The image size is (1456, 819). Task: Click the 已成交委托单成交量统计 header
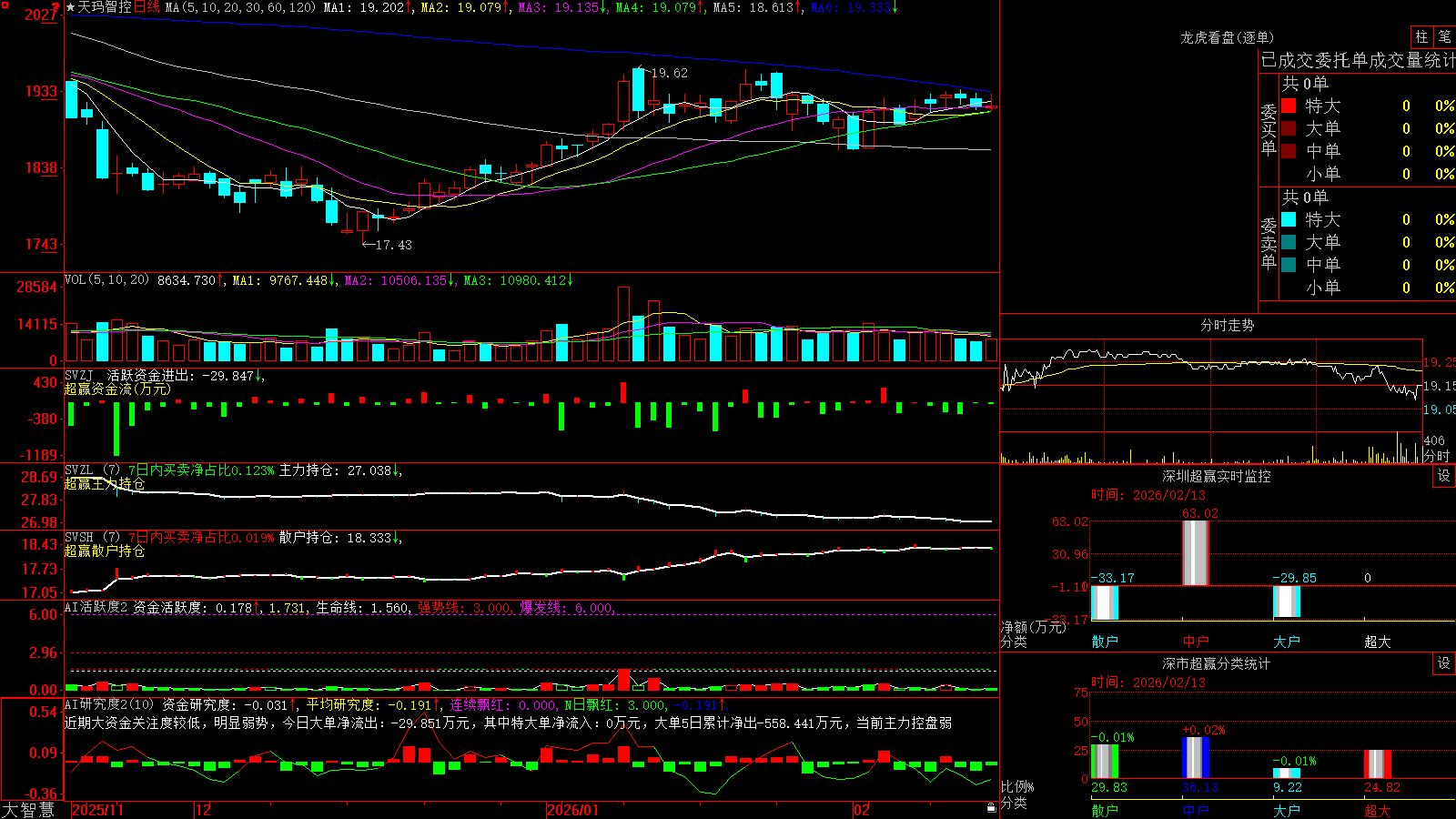pos(1358,60)
